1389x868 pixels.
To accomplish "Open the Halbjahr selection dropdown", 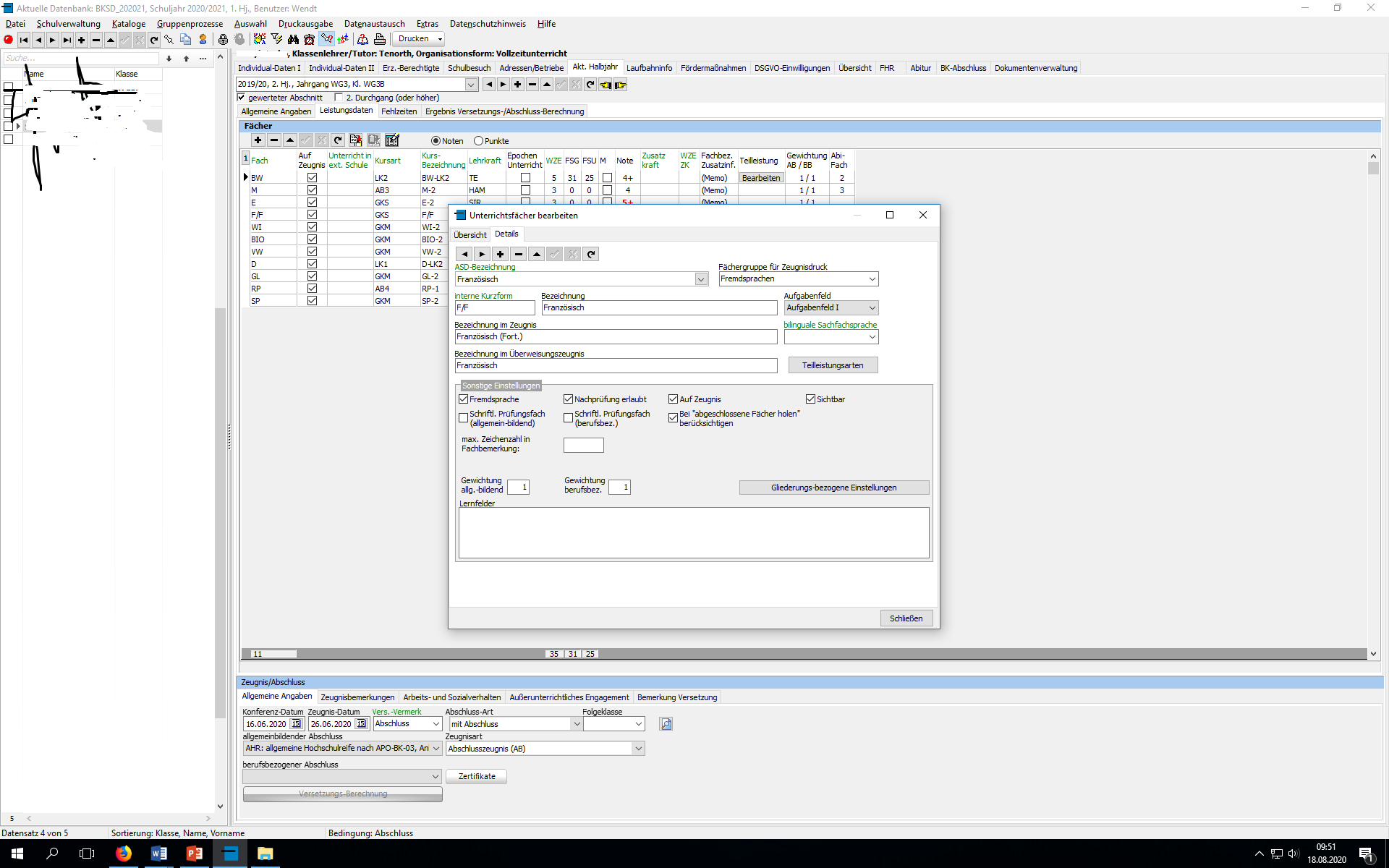I will (471, 85).
